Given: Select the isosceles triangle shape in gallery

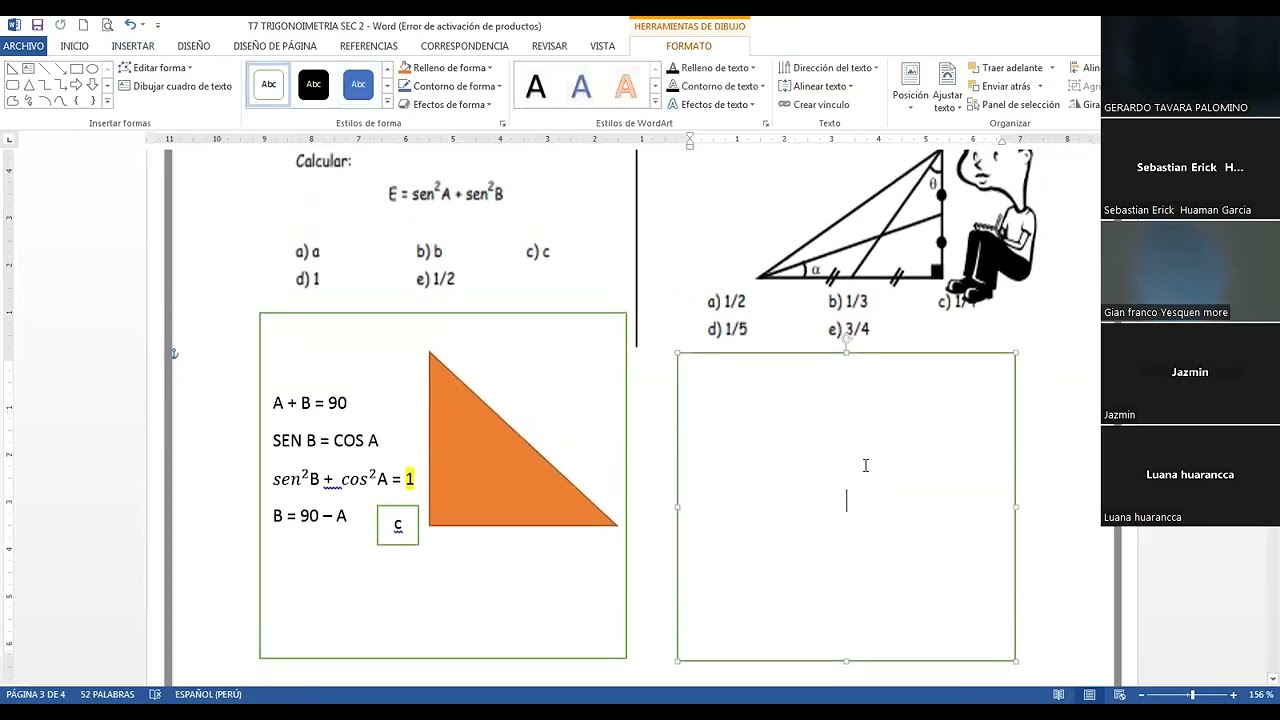Looking at the screenshot, I should point(28,85).
